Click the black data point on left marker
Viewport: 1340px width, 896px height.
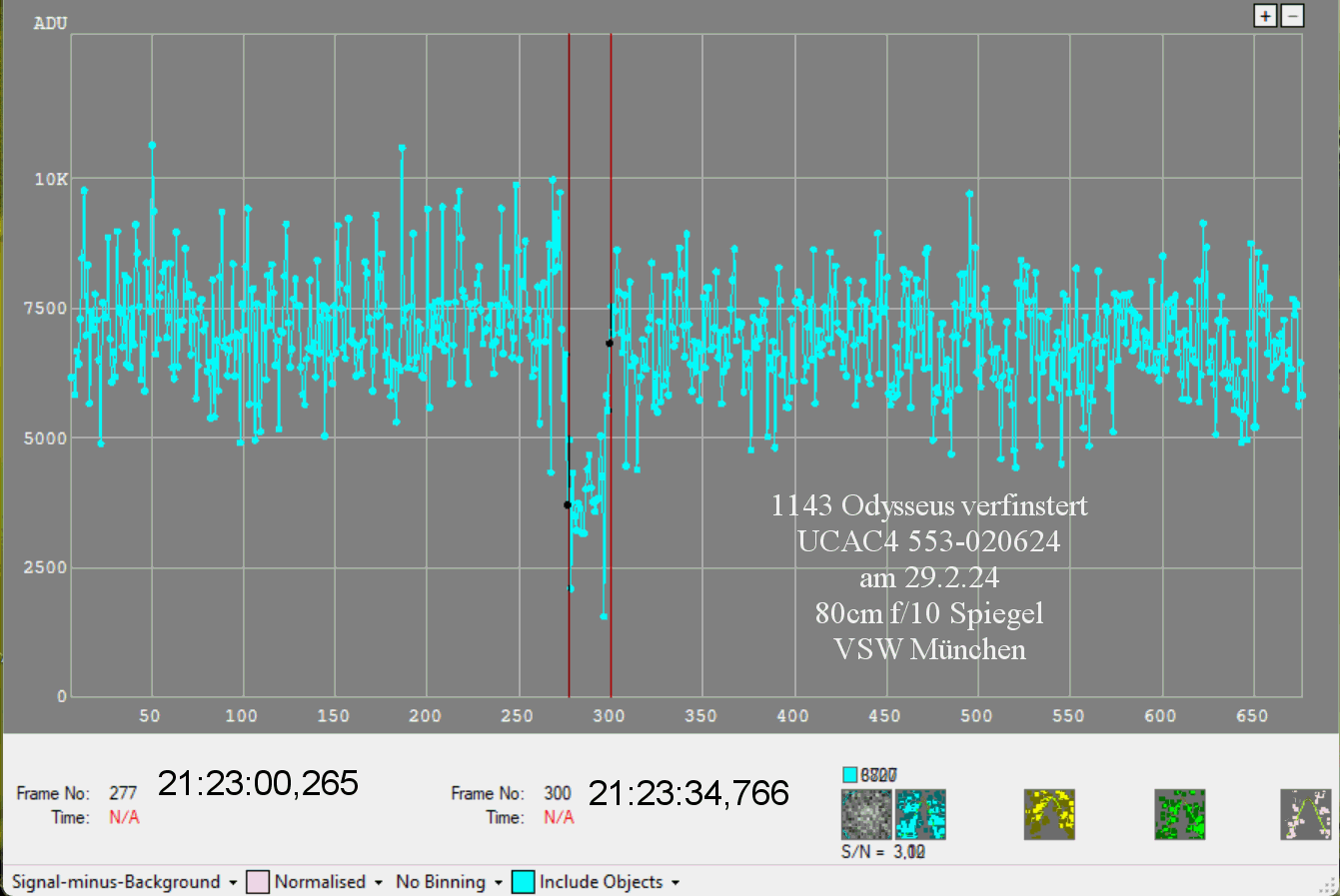click(568, 505)
